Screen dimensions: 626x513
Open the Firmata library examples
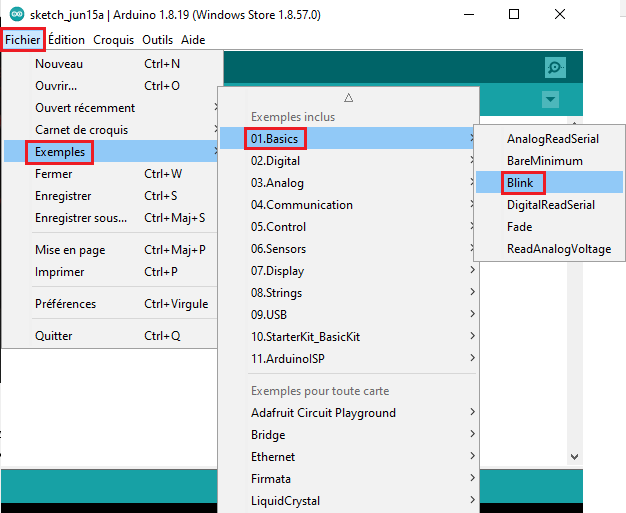click(x=348, y=479)
